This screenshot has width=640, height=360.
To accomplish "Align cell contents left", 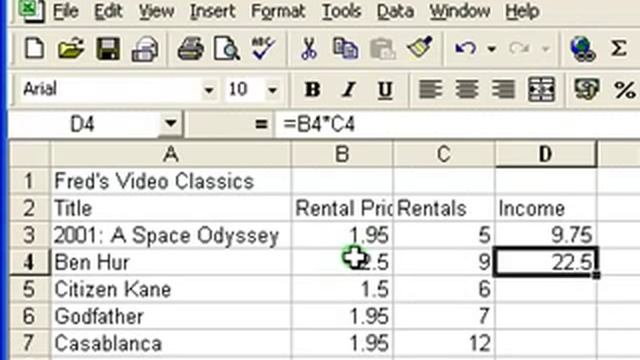I will (430, 89).
